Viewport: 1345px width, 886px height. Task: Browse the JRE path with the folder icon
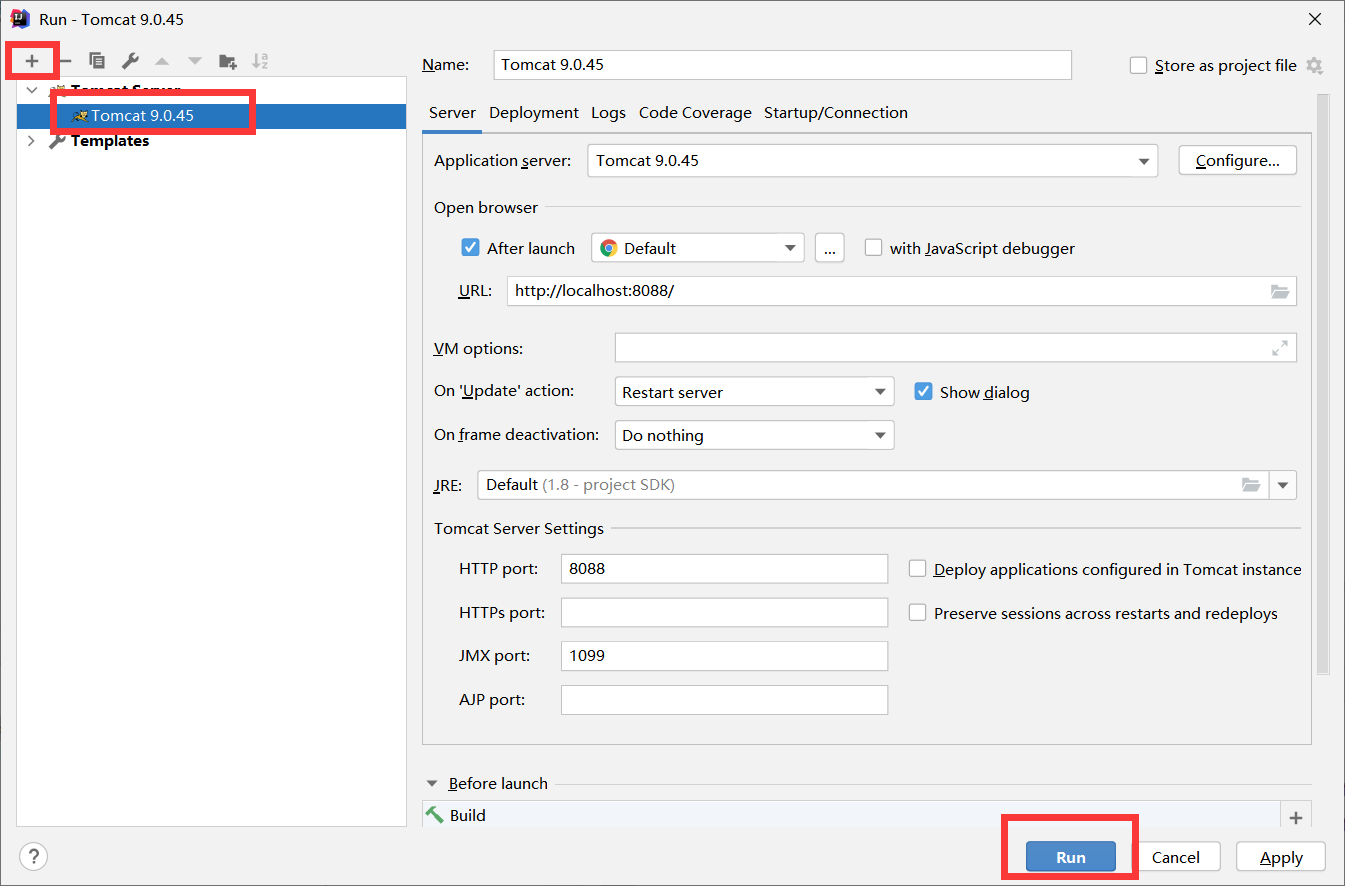[1251, 485]
